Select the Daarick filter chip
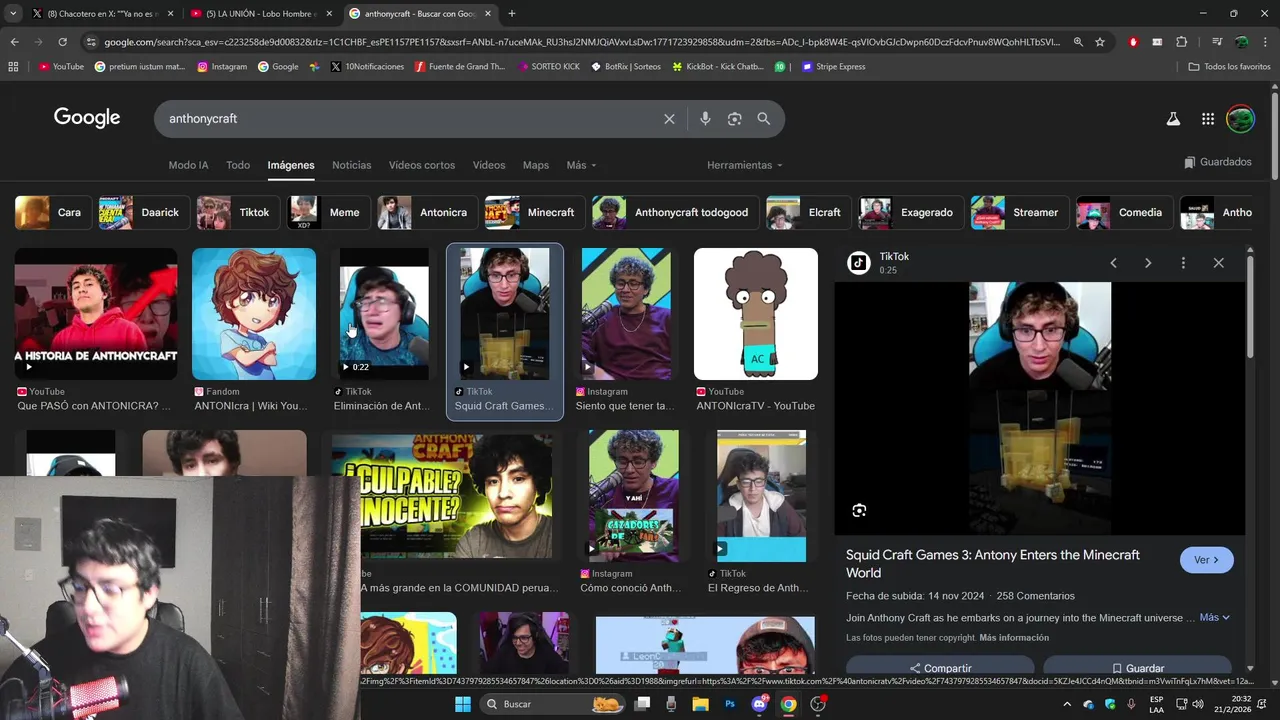The width and height of the screenshot is (1280, 720). point(143,213)
